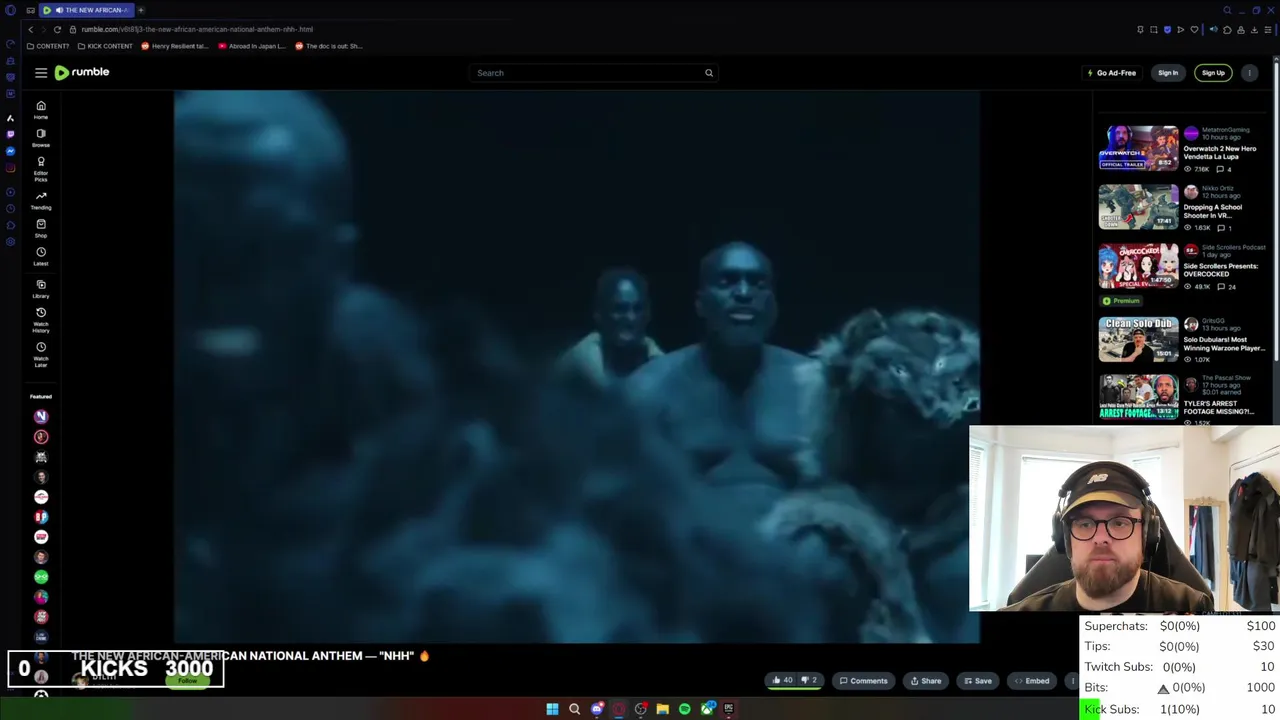1280x720 pixels.
Task: Open a new browser tab
Action: [x=141, y=10]
